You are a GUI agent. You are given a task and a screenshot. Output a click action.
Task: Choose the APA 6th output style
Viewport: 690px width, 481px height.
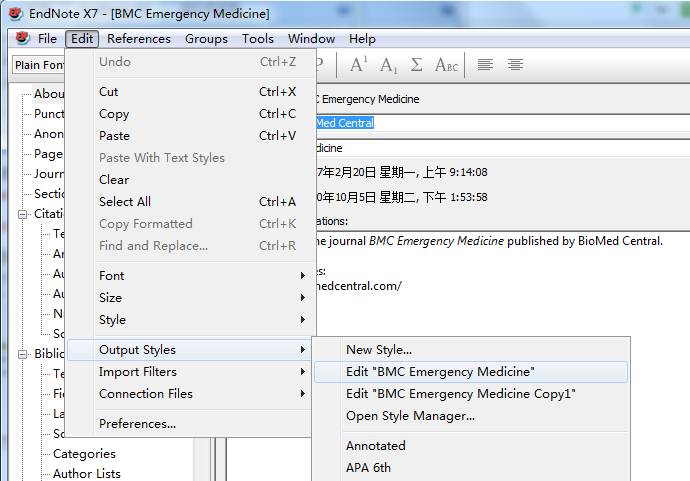pyautogui.click(x=471, y=468)
